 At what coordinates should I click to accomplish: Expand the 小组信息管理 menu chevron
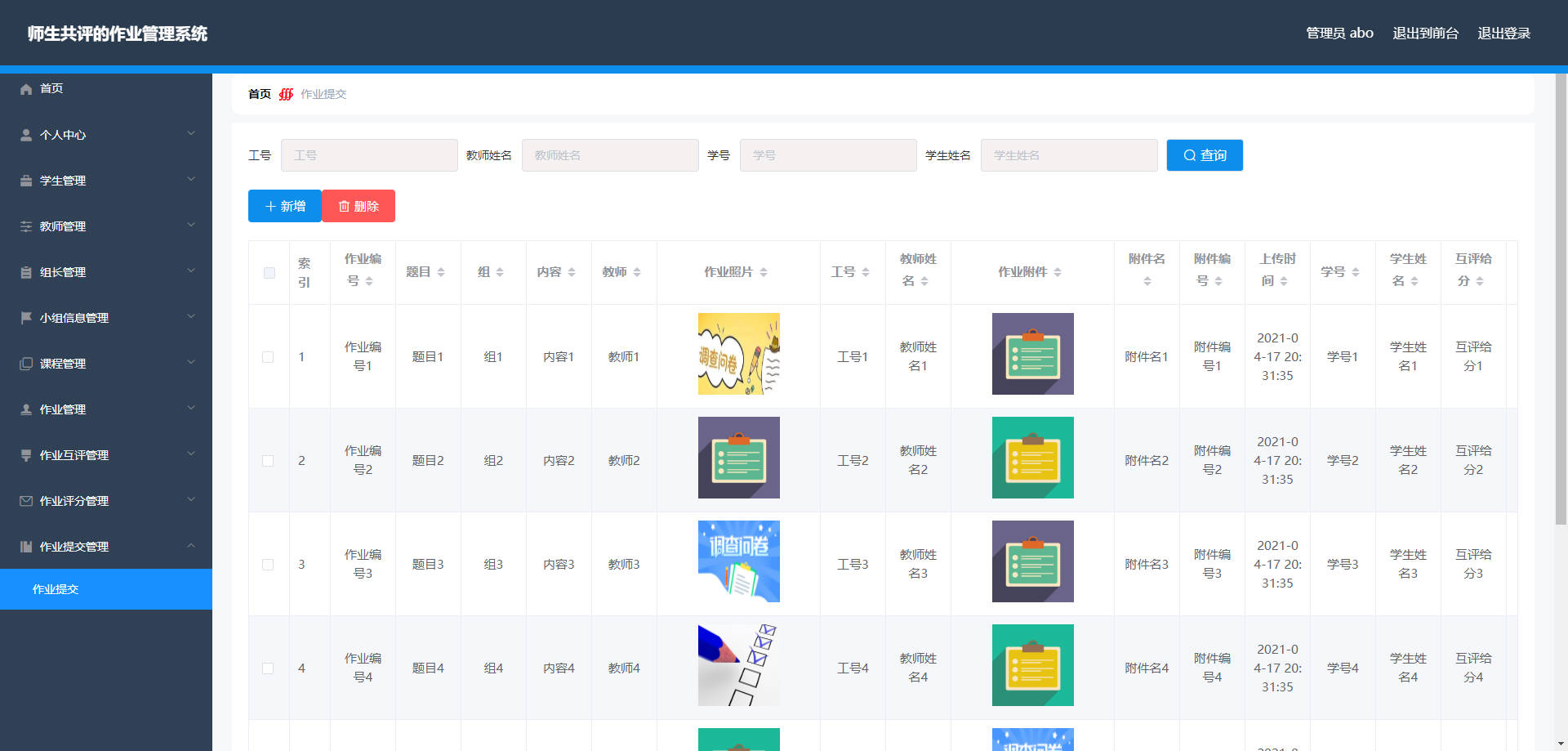[x=191, y=316]
